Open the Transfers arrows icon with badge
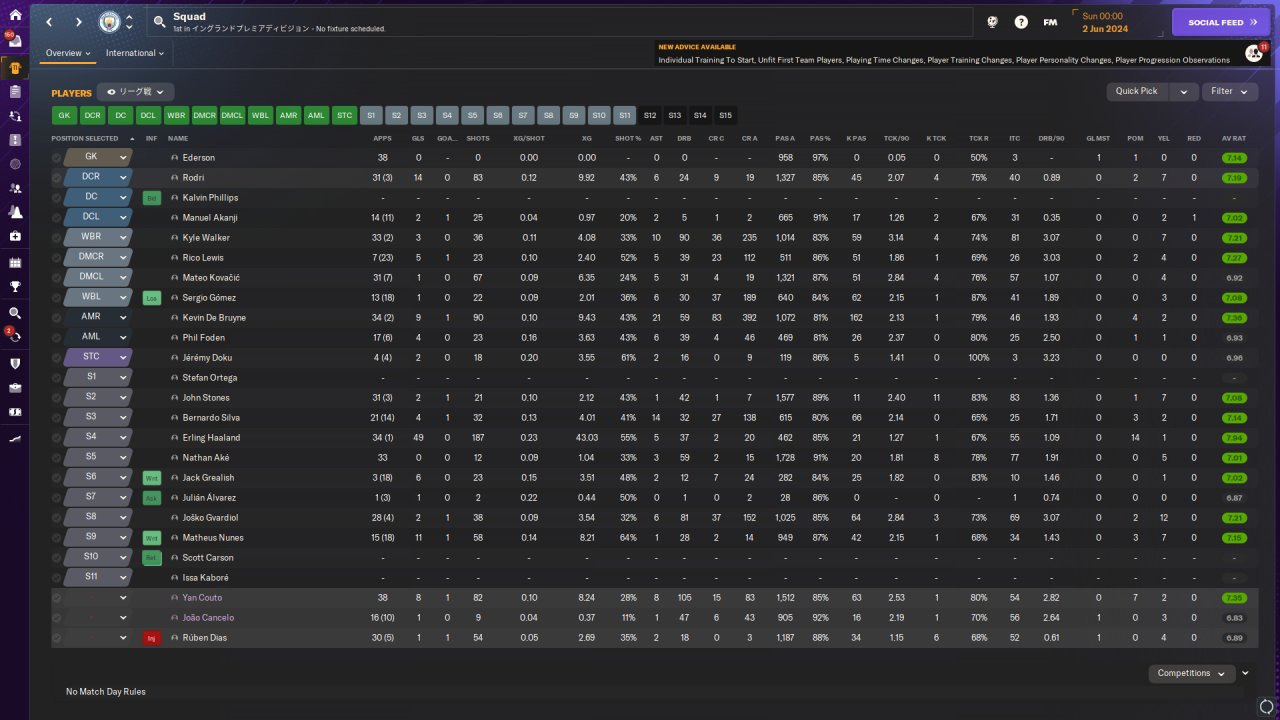The width and height of the screenshot is (1280, 720). point(15,337)
